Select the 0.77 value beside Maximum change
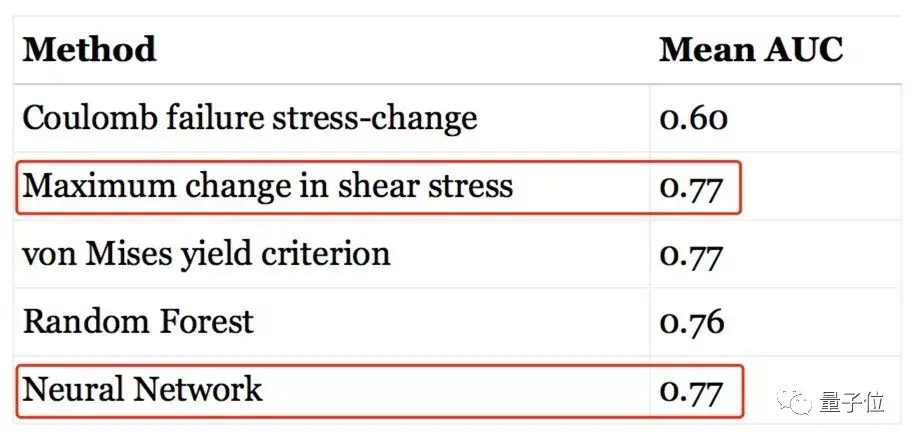Viewport: 914px width, 442px height. (x=691, y=187)
